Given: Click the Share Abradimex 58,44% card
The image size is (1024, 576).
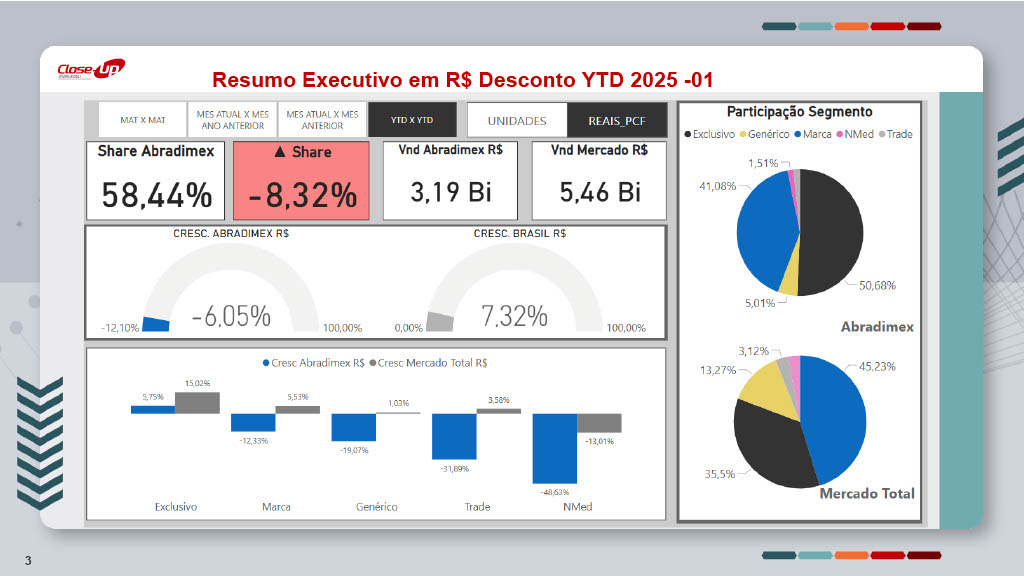Looking at the screenshot, I should [x=155, y=180].
